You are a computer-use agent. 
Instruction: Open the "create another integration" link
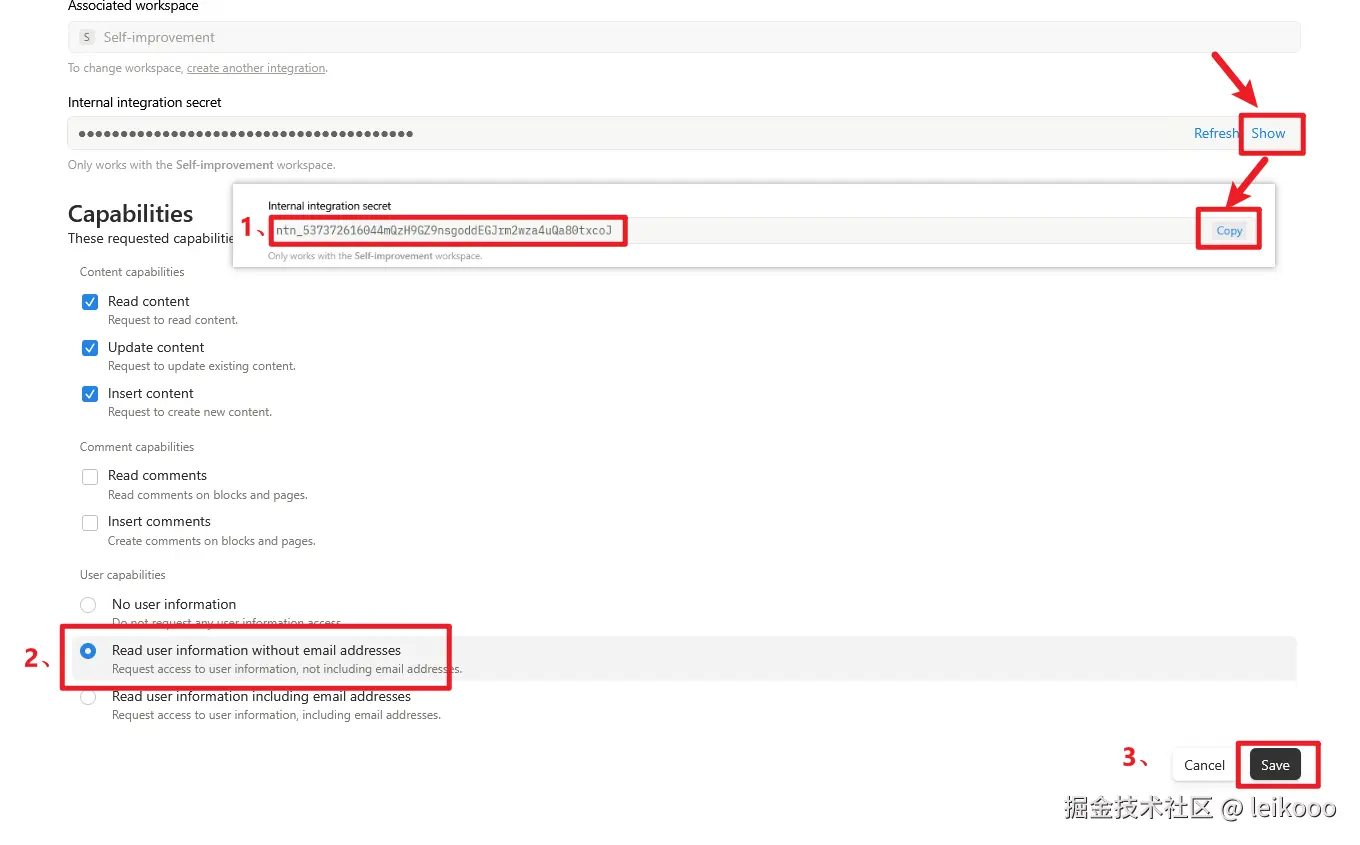click(x=256, y=68)
